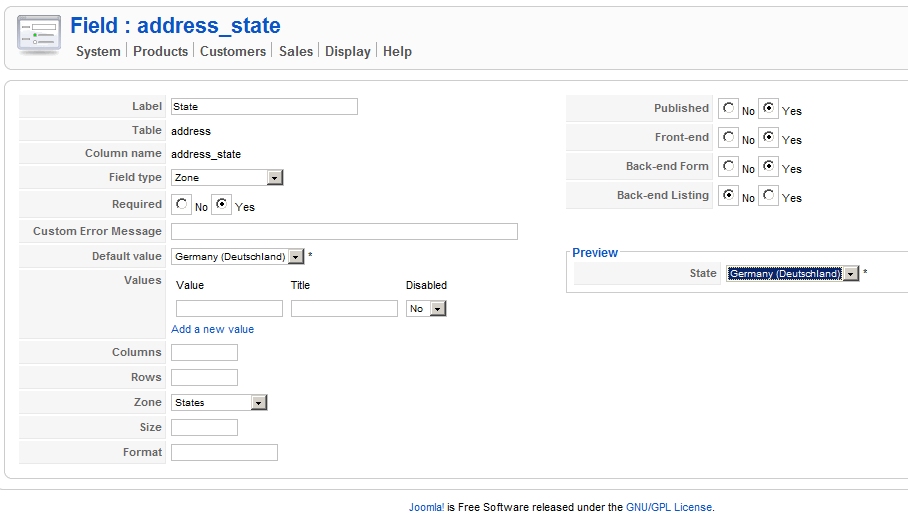
Task: Open the System menu
Action: (98, 51)
